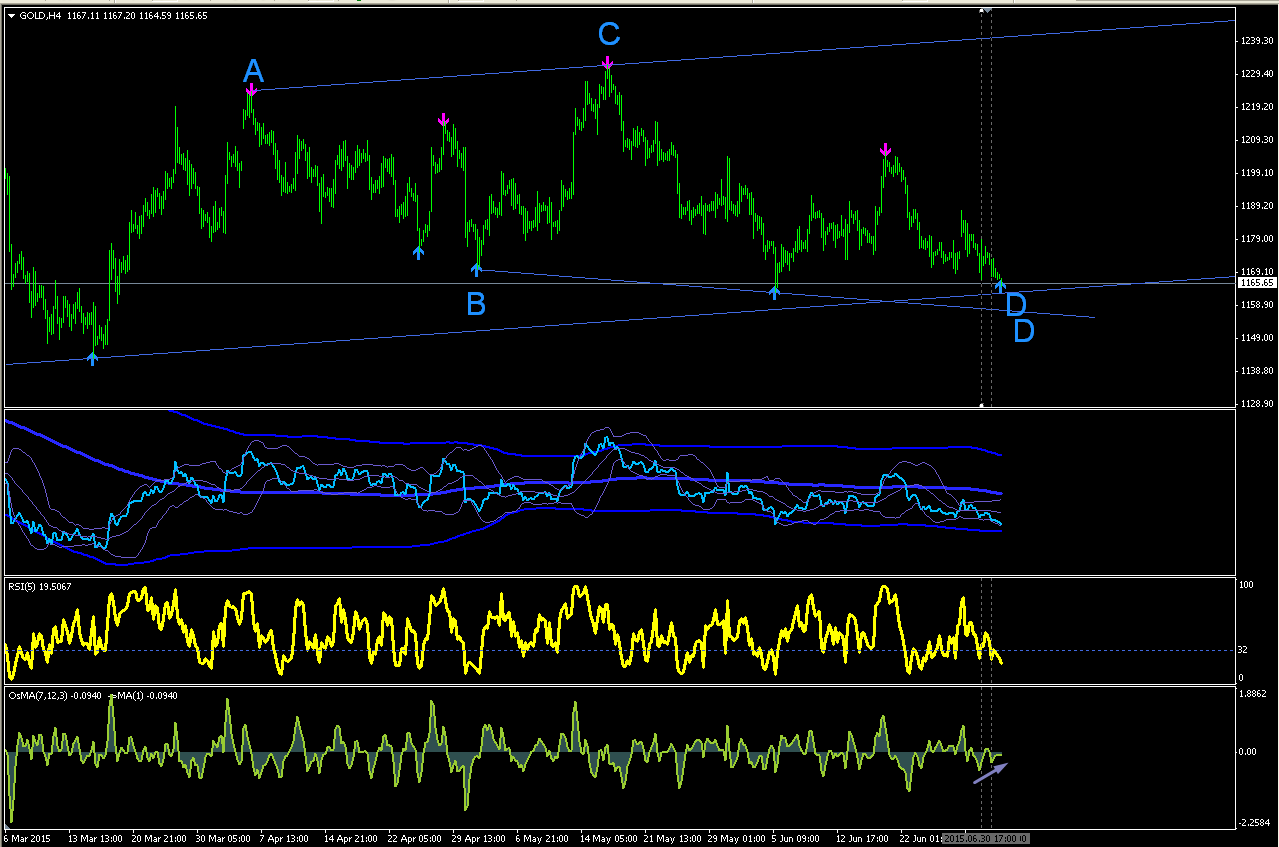Click the 1219.20 price axis label

tap(1256, 107)
